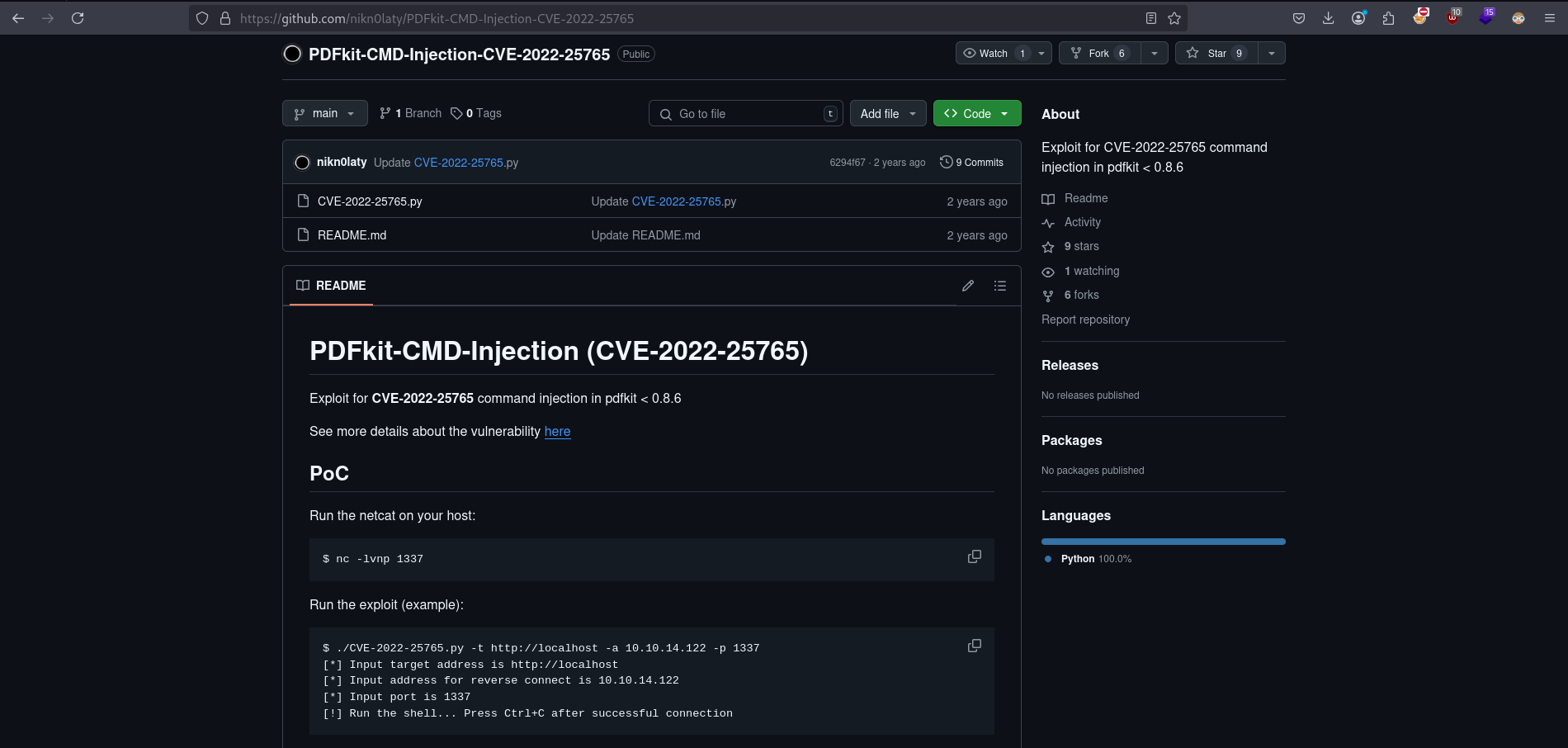Click the uBlock extension icon with badge 10
This screenshot has width=1568, height=748.
coord(1453,17)
